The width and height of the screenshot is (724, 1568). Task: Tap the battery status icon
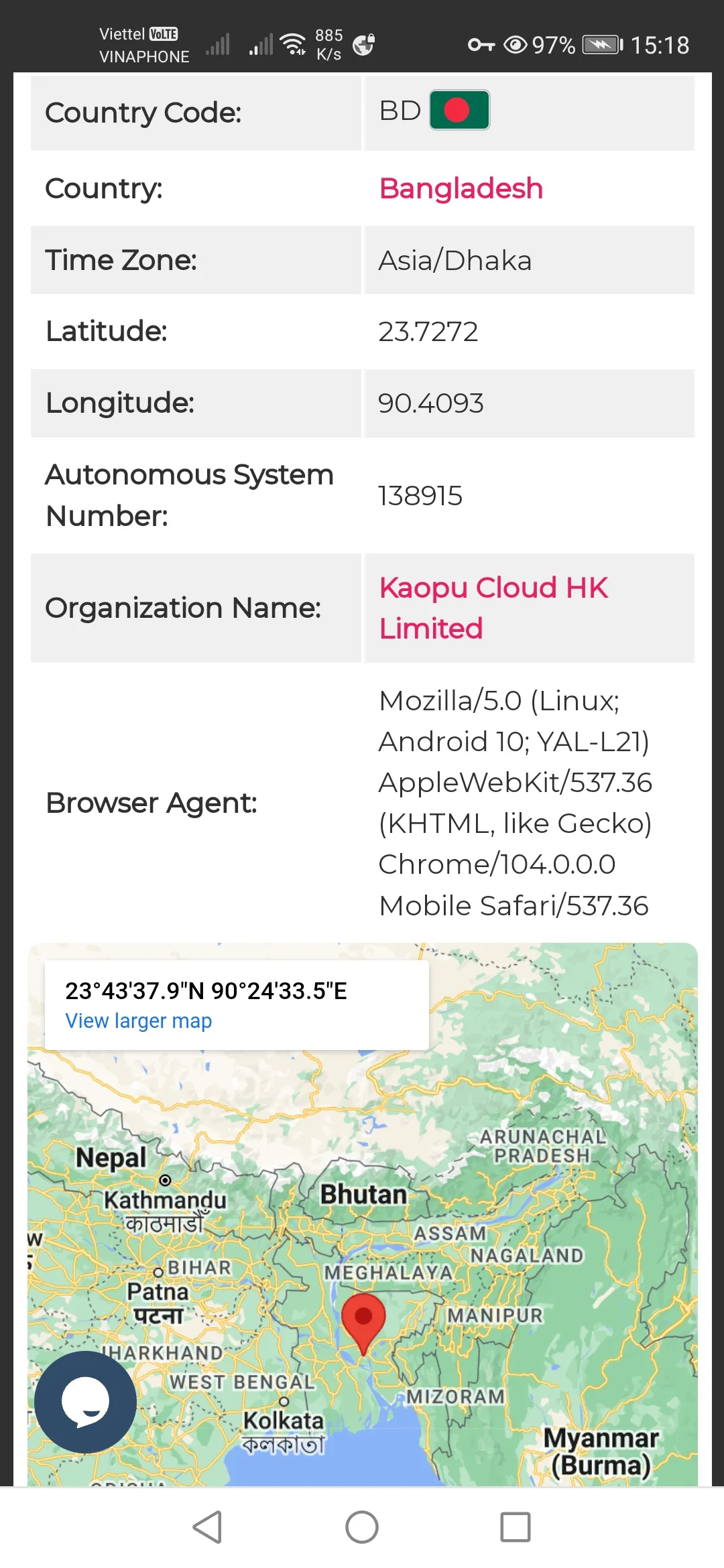603,45
